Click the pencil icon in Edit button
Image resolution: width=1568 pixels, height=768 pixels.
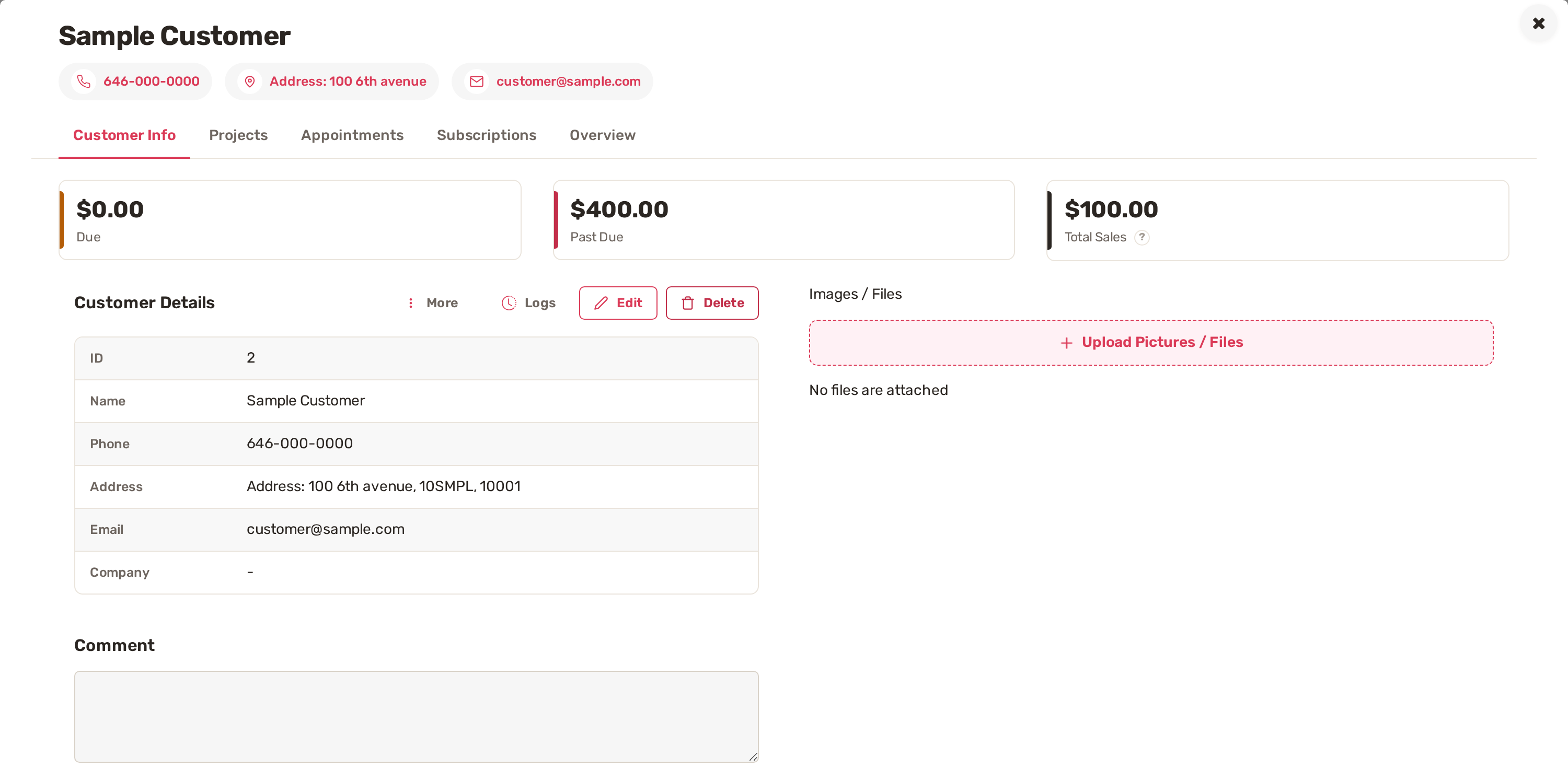pyautogui.click(x=601, y=303)
